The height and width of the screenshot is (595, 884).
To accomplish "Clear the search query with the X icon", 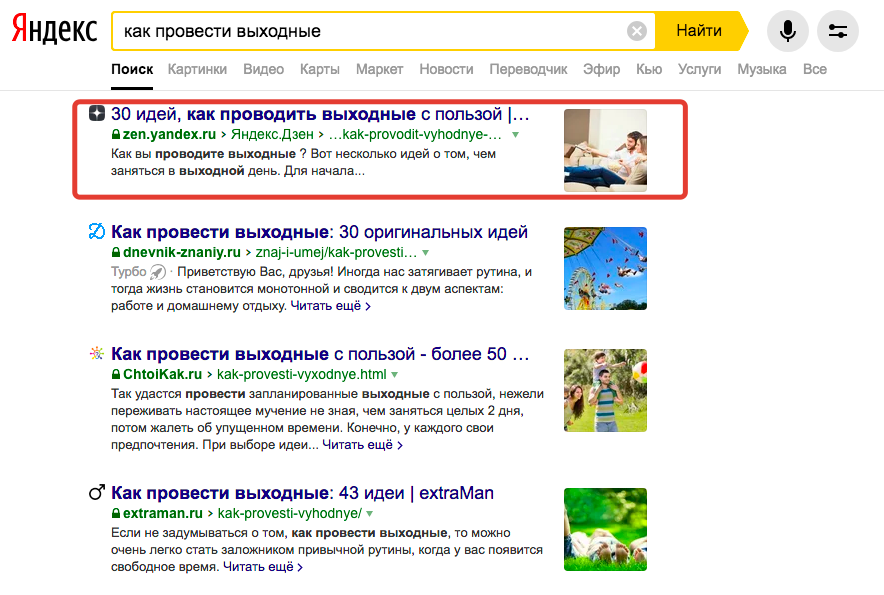I will point(637,30).
